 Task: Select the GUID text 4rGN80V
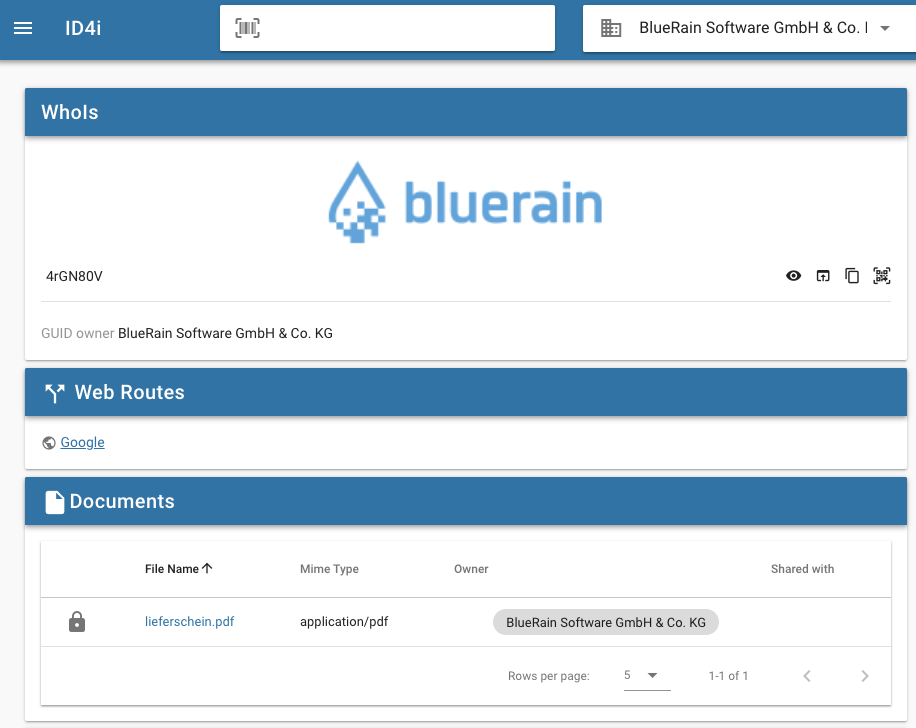74,276
